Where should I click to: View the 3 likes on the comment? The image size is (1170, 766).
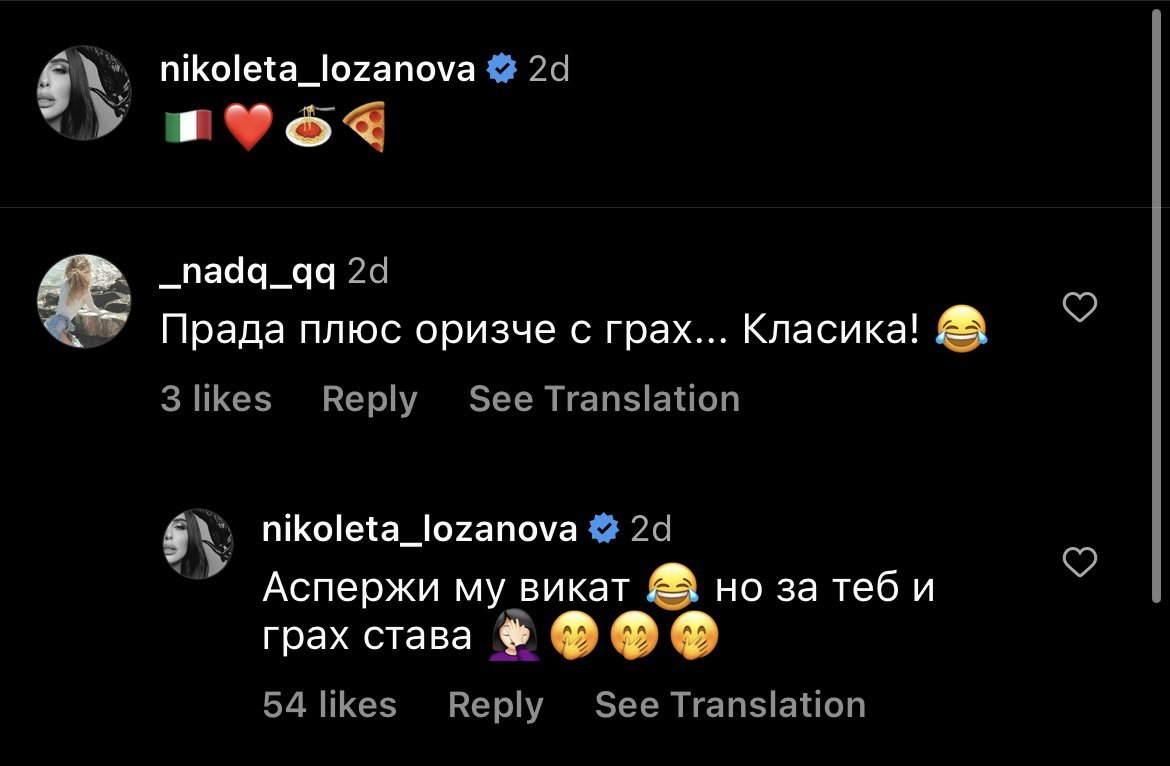(x=216, y=399)
